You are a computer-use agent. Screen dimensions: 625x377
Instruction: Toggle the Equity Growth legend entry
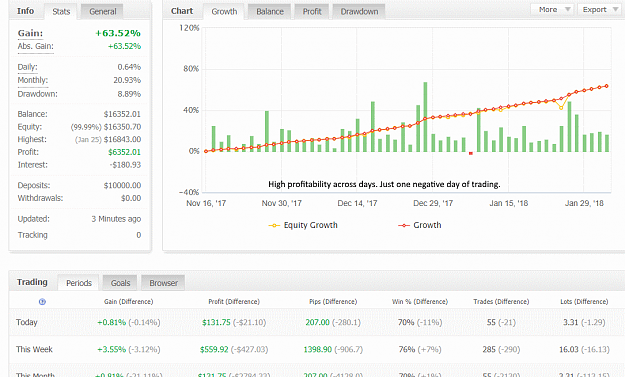[303, 225]
